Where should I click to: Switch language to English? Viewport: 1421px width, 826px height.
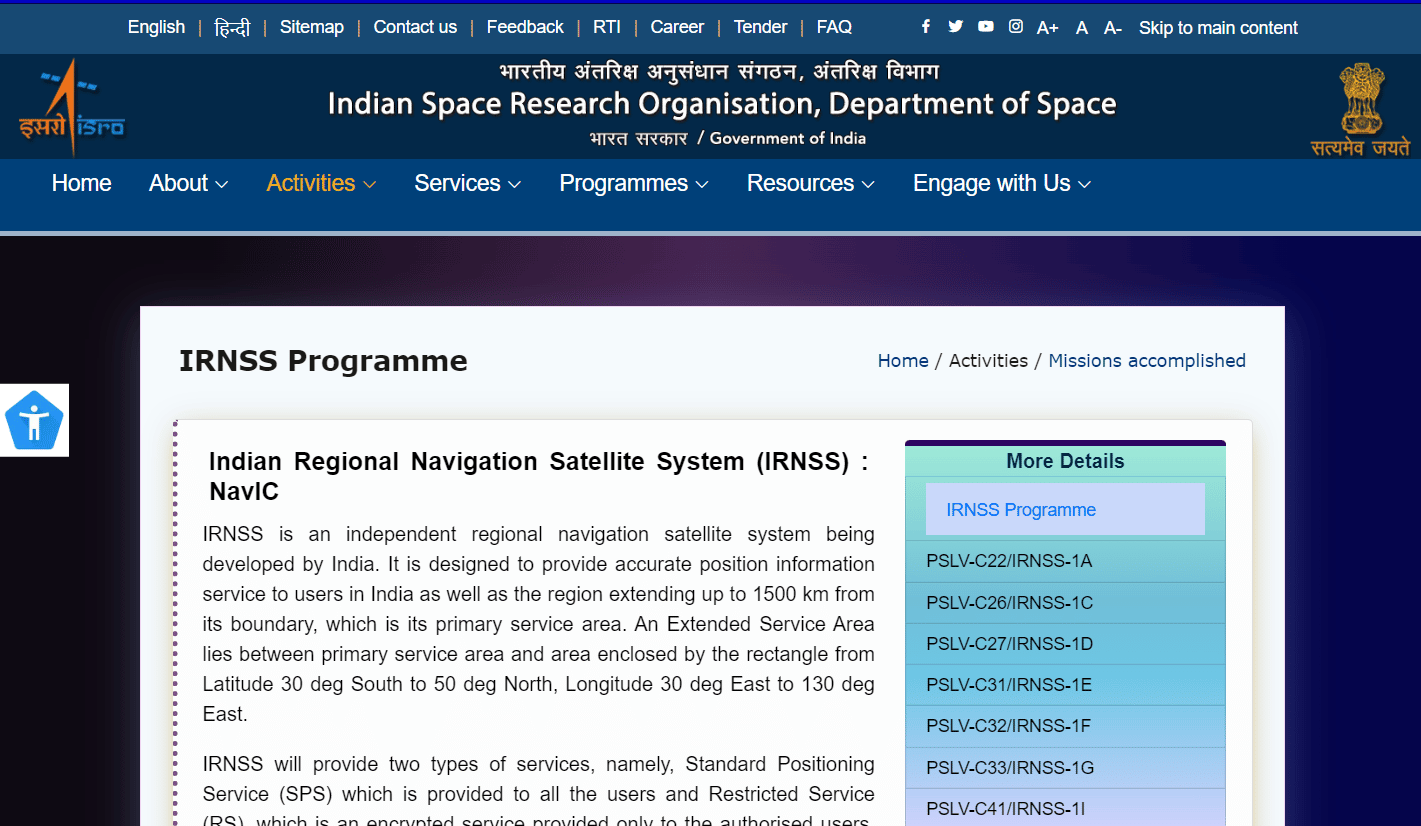pos(156,28)
